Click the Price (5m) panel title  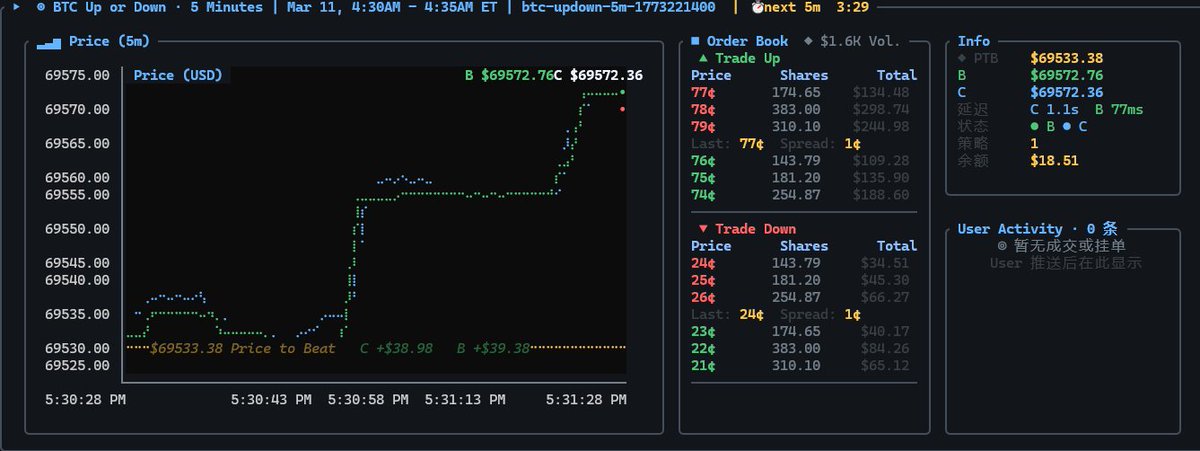pyautogui.click(x=109, y=42)
